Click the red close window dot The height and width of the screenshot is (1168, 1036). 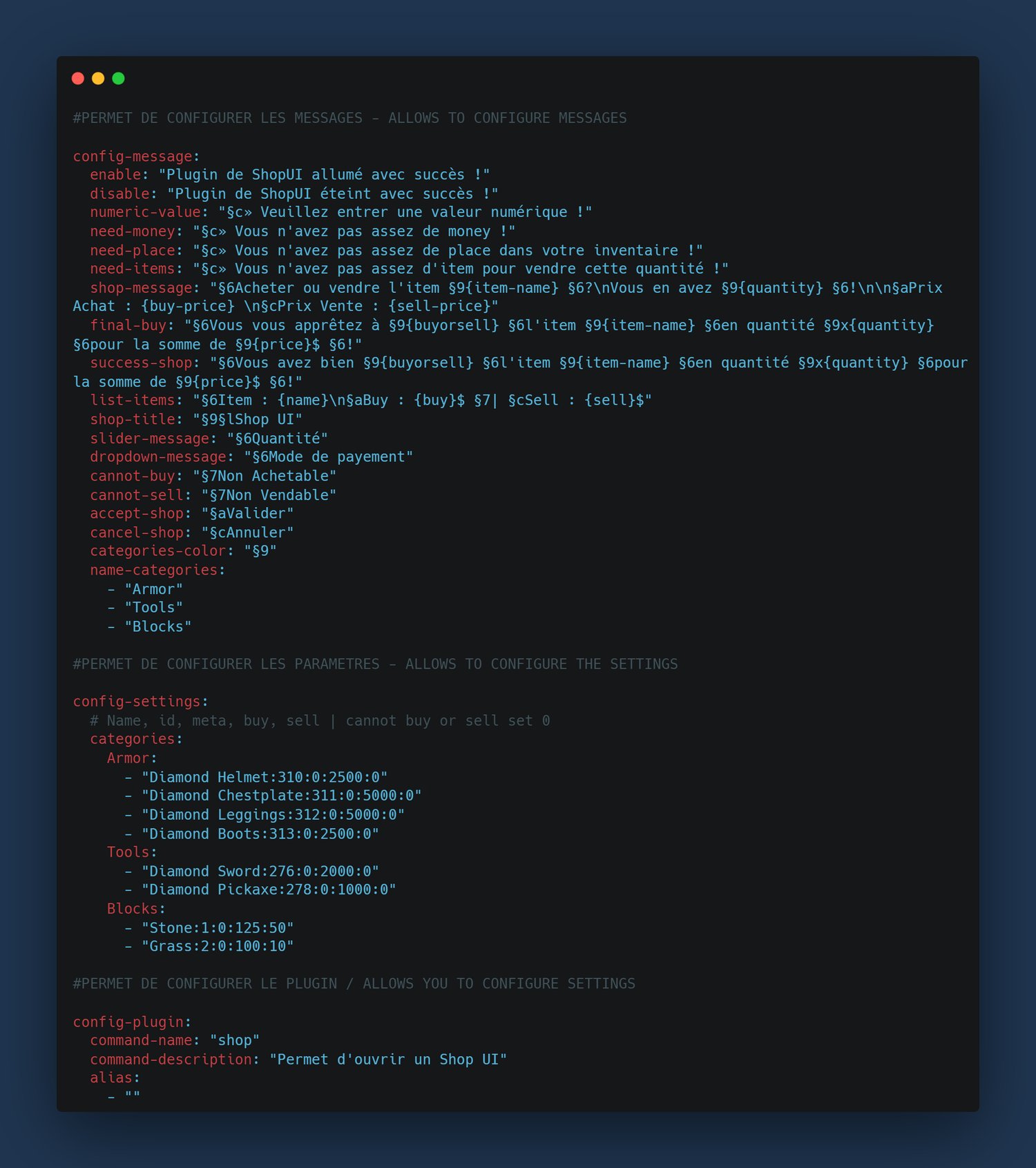(x=78, y=78)
